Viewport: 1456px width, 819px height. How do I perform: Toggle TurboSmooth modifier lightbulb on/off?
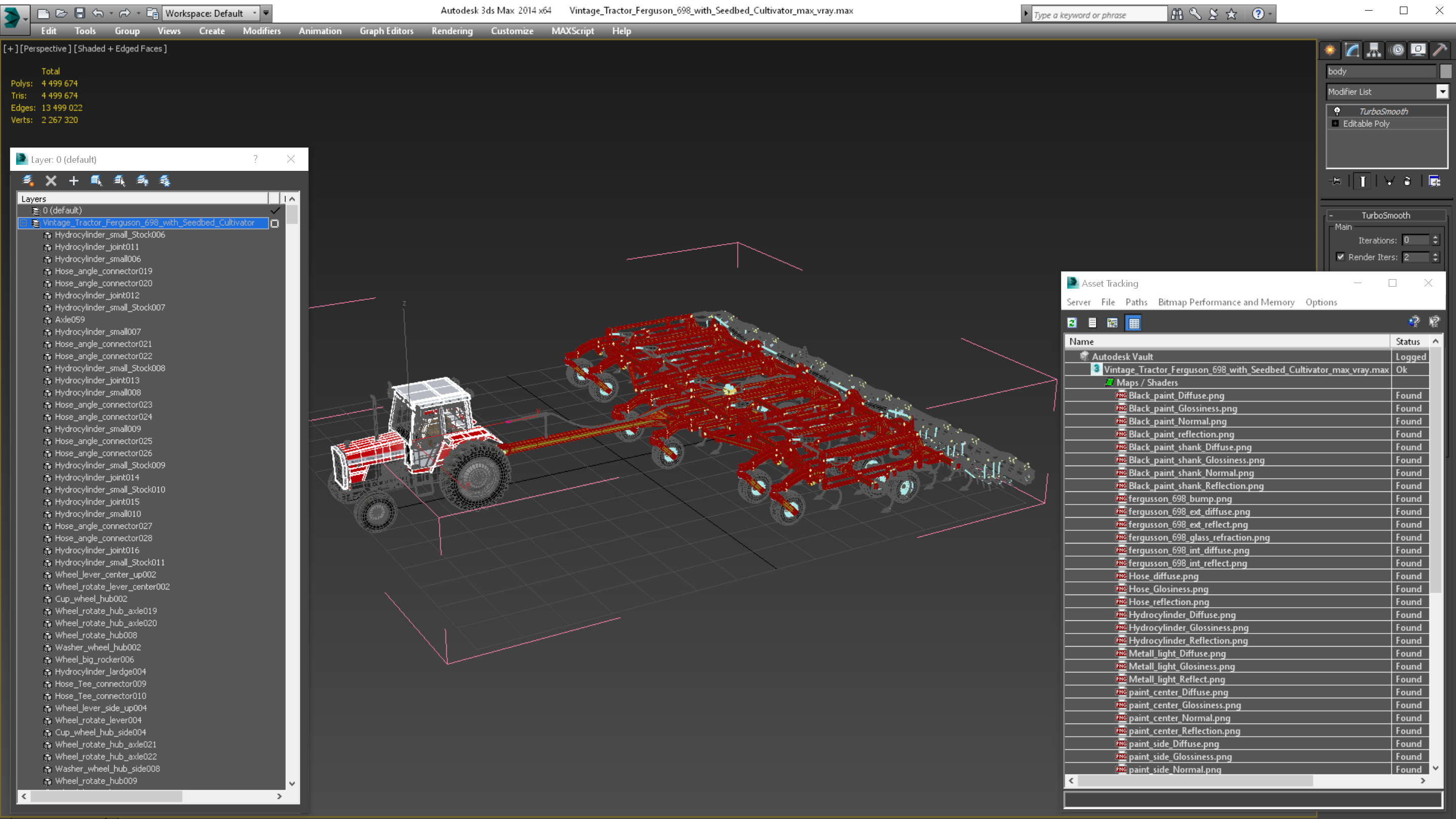point(1337,111)
